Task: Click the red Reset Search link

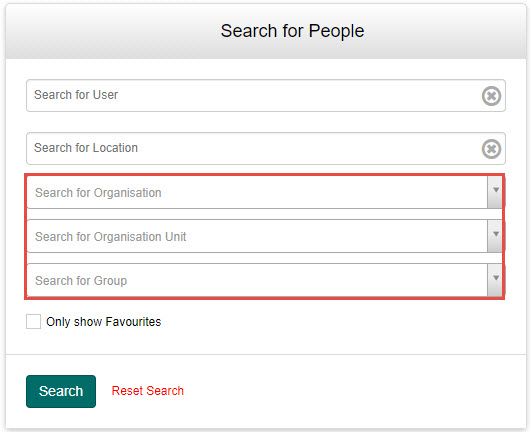Action: pyautogui.click(x=148, y=391)
